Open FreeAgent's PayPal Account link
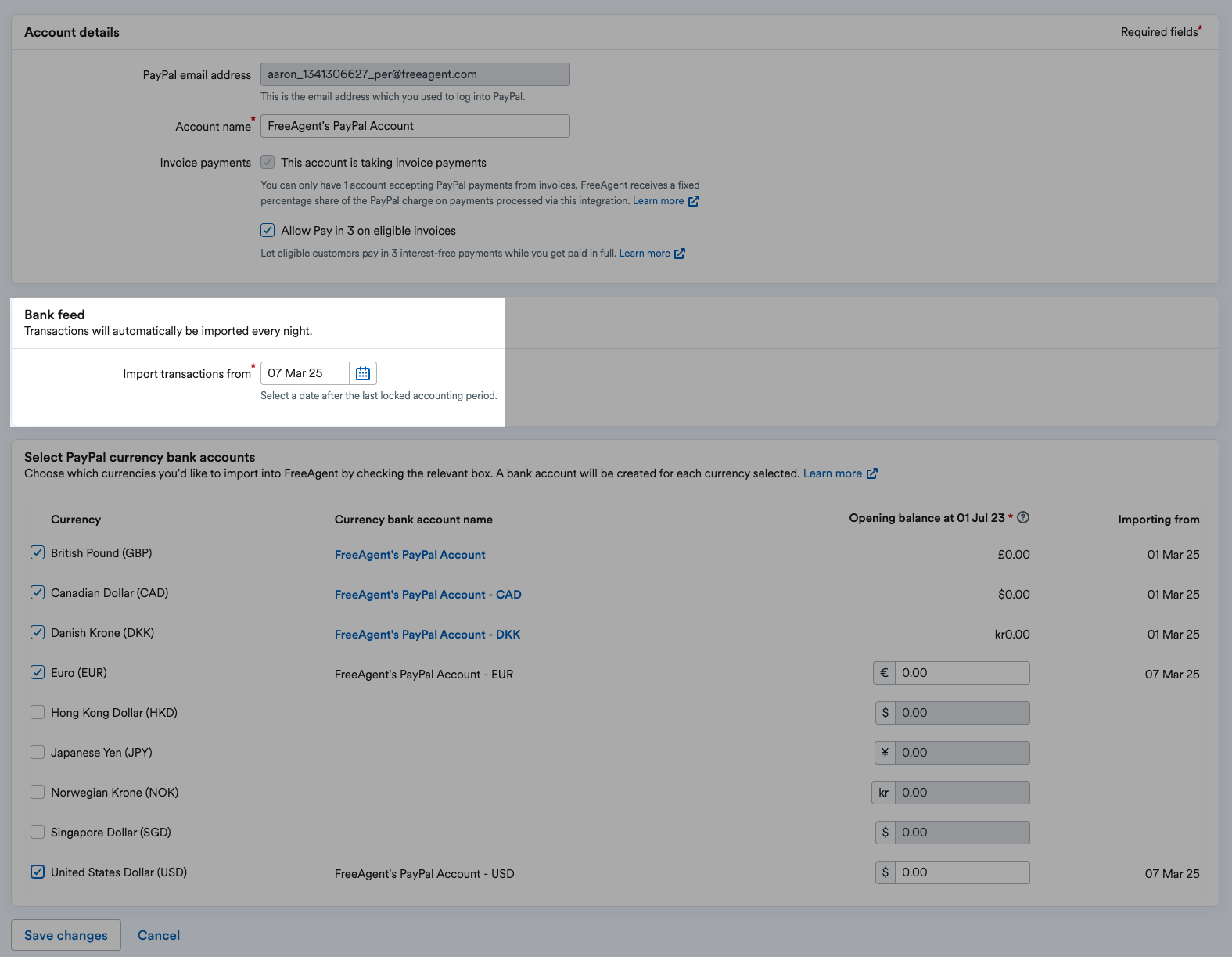This screenshot has width=1232, height=957. (x=410, y=555)
